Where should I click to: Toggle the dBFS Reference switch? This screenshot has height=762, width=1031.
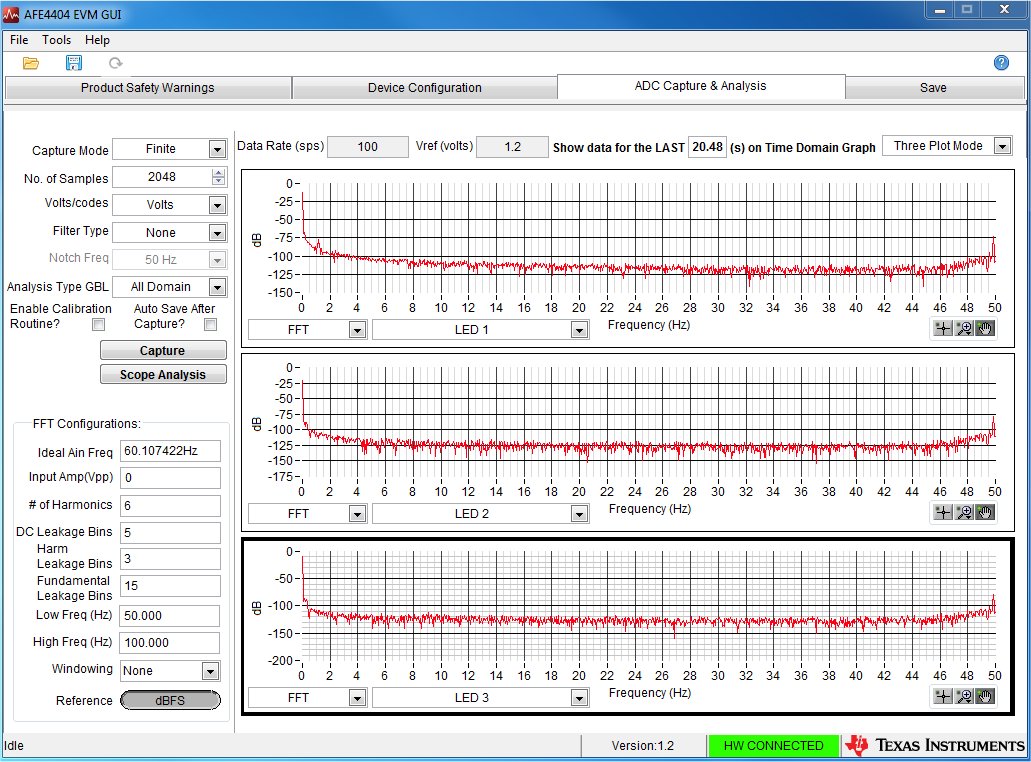tap(170, 700)
